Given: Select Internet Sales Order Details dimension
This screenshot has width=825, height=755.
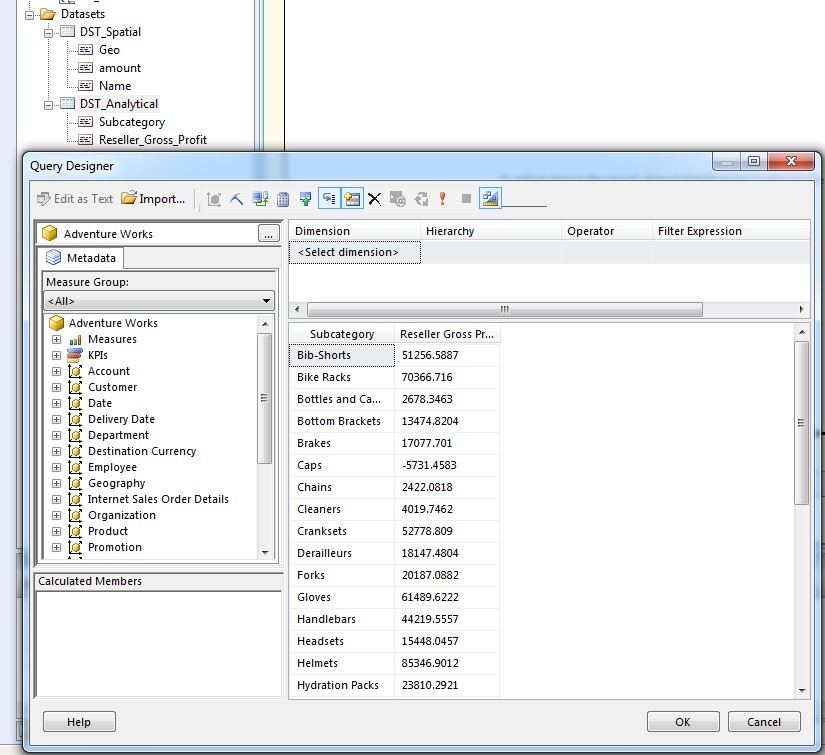Looking at the screenshot, I should coord(158,499).
